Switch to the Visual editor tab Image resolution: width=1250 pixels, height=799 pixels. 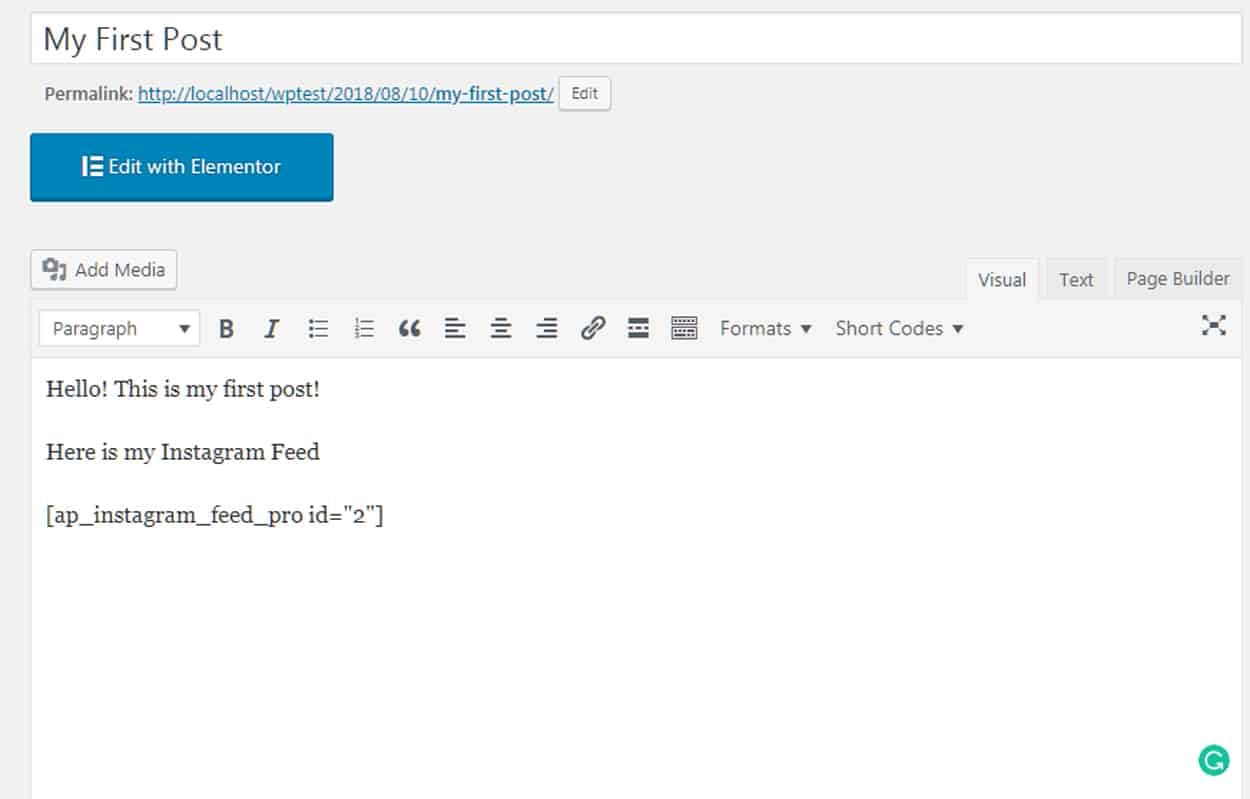tap(1002, 280)
